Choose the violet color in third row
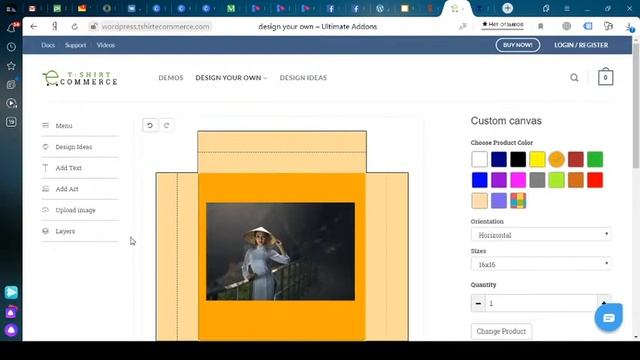 click(x=499, y=201)
